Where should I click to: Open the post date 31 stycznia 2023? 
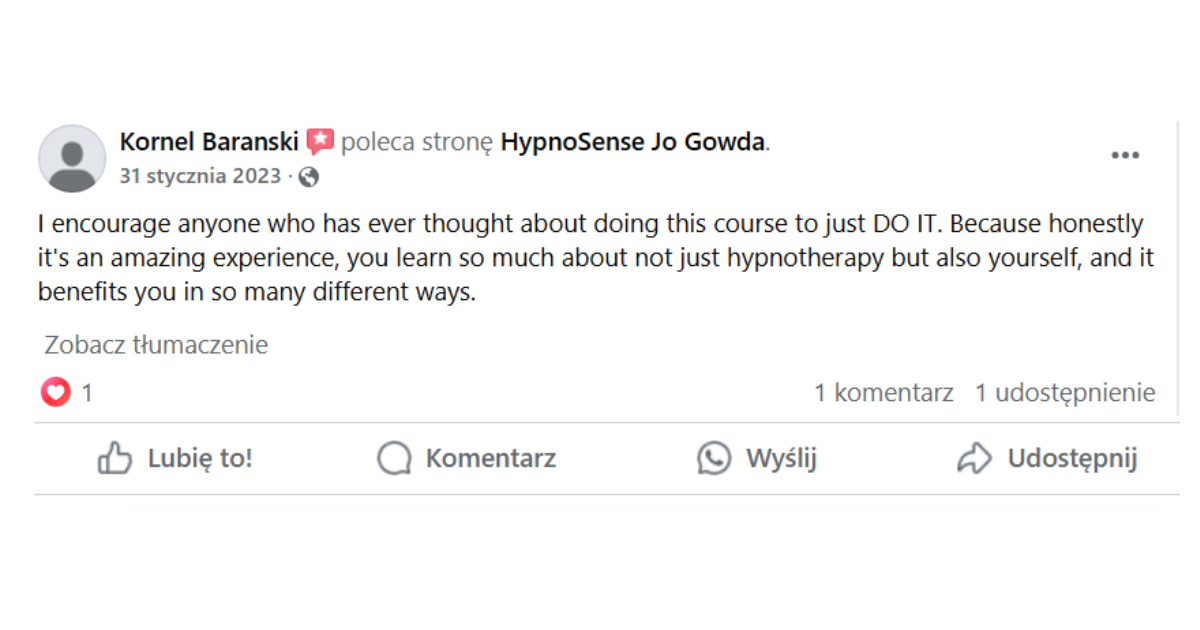click(x=200, y=177)
